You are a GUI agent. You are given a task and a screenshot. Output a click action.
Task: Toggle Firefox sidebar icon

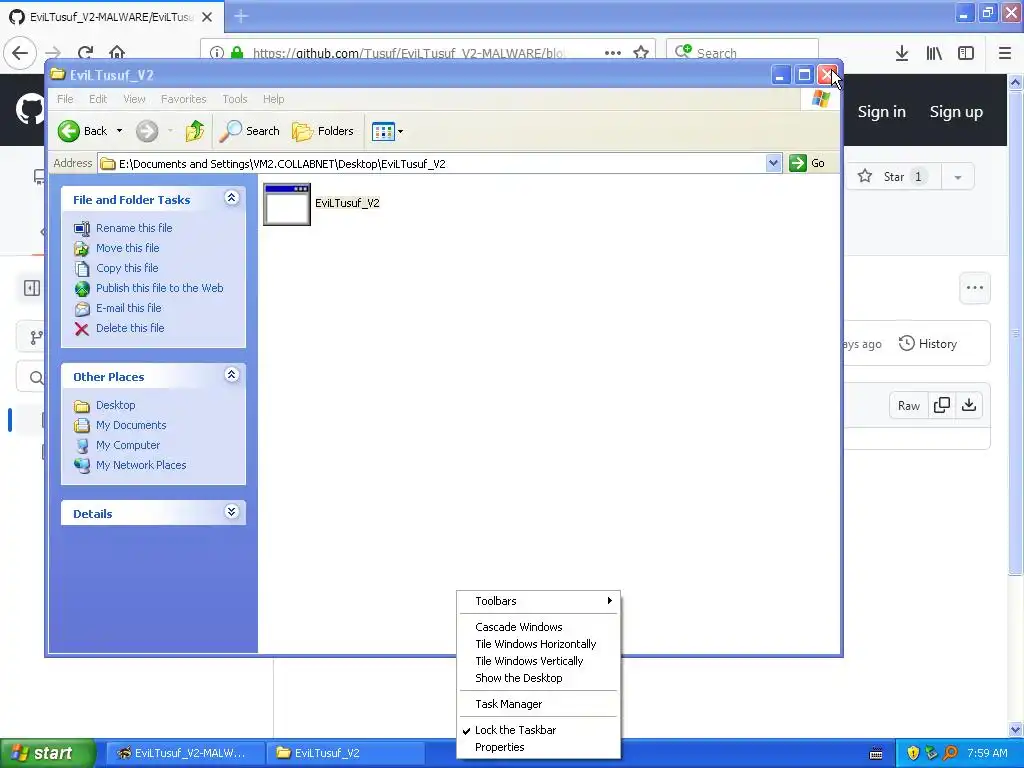pyautogui.click(x=966, y=53)
